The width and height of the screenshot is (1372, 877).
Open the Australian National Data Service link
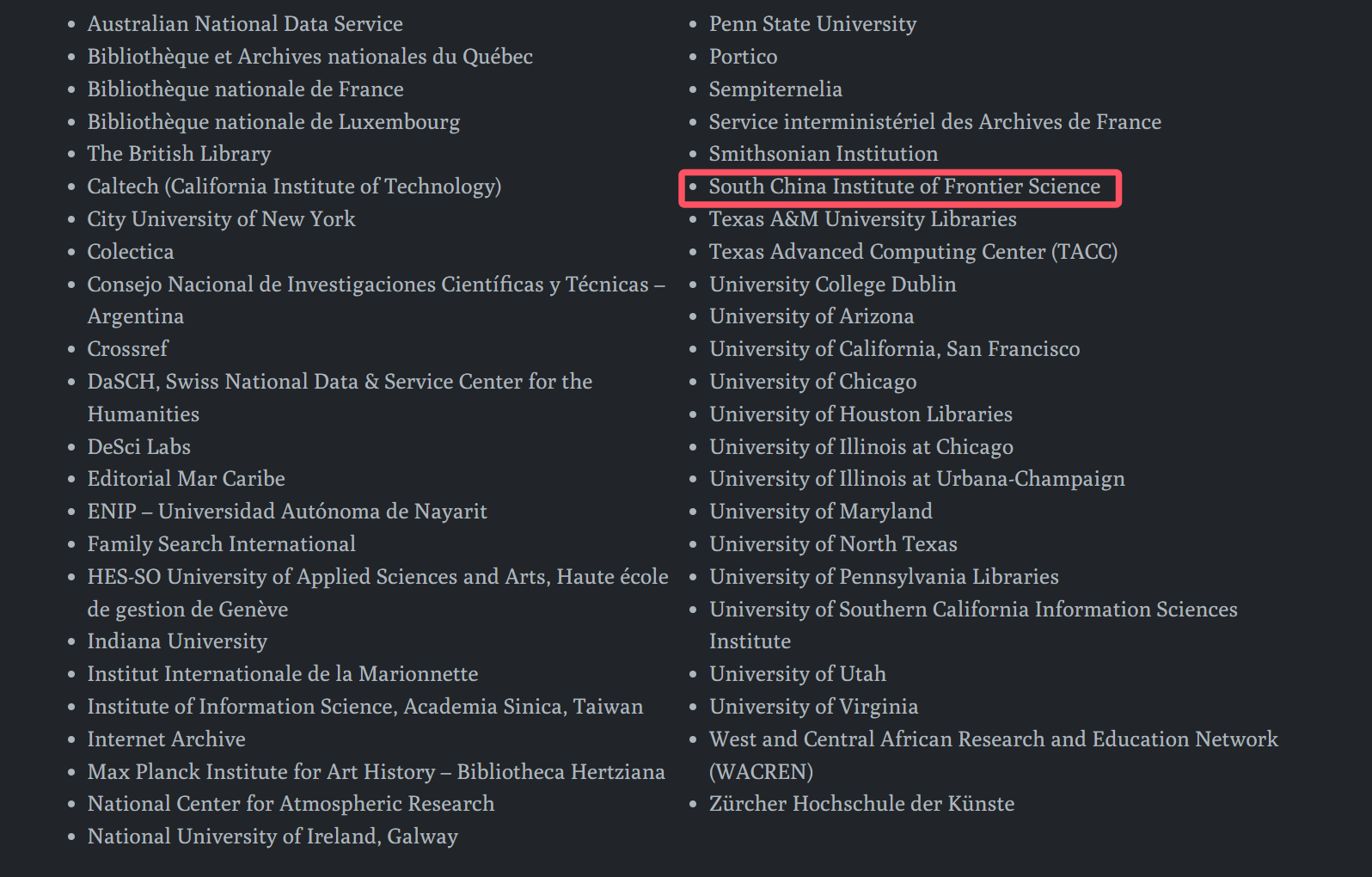pyautogui.click(x=245, y=24)
